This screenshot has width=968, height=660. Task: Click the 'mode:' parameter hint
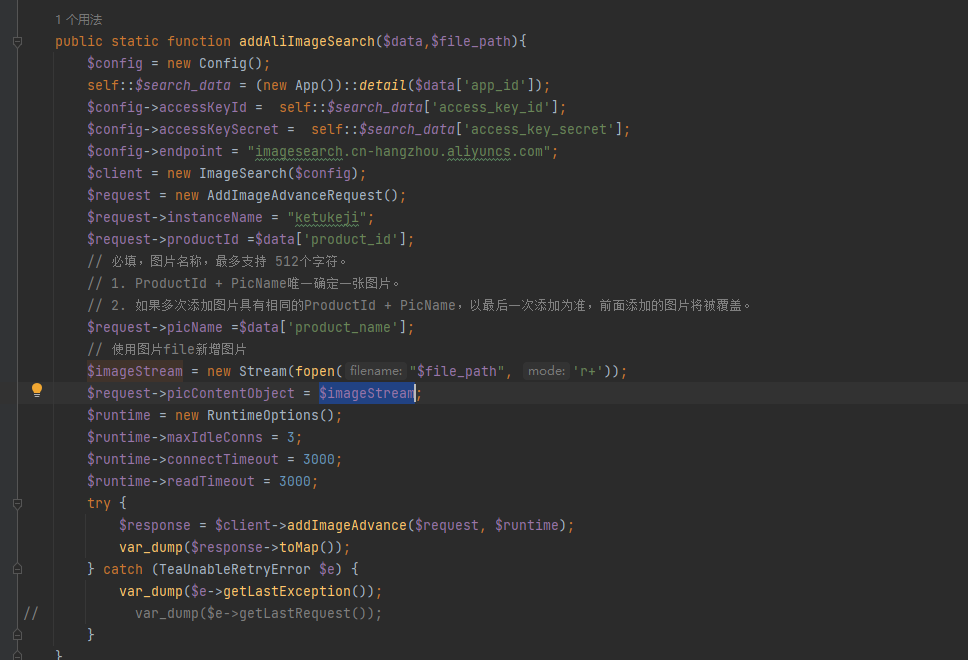coord(546,371)
